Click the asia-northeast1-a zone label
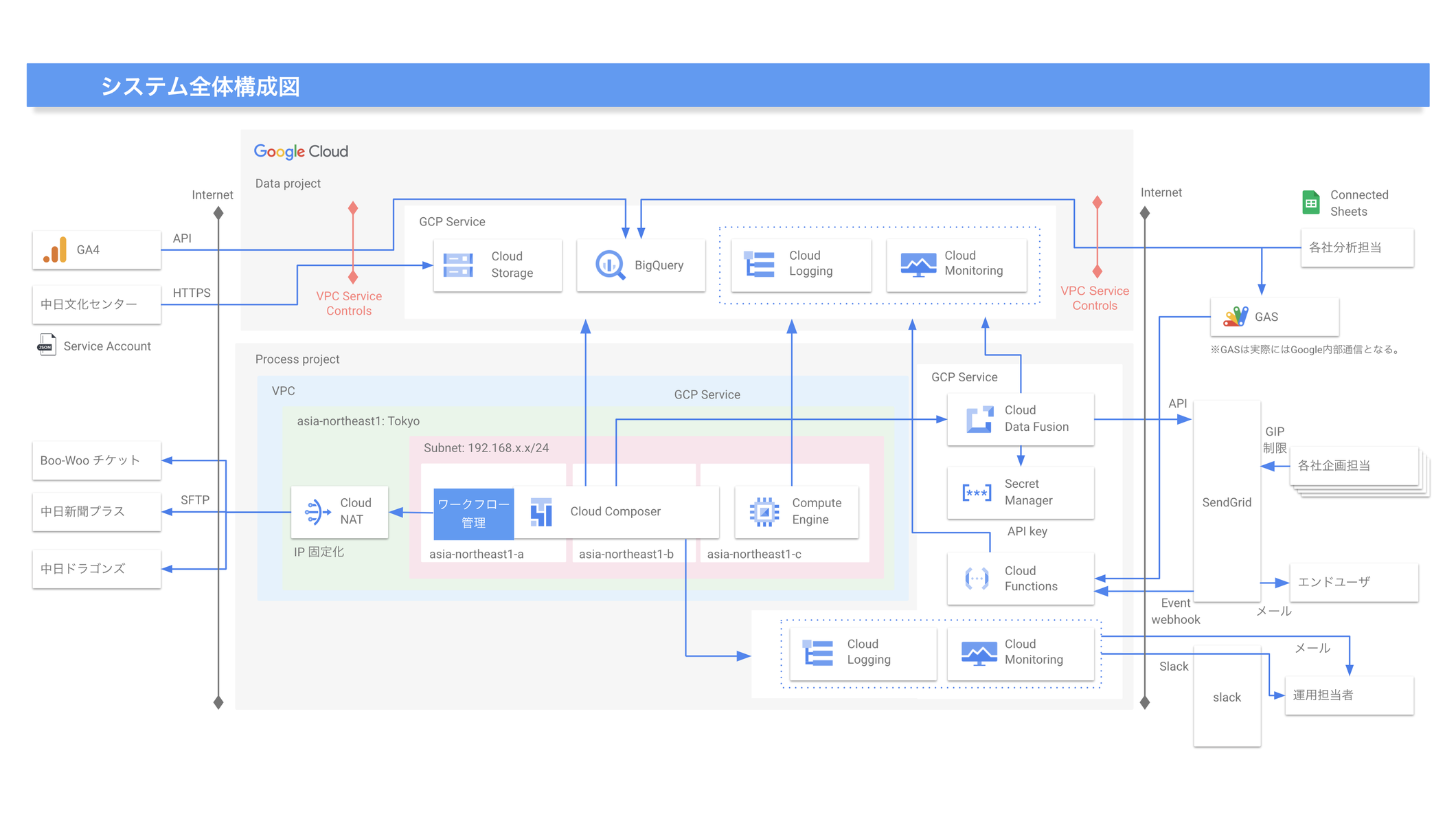Viewport: 1456px width, 817px height. coord(476,554)
